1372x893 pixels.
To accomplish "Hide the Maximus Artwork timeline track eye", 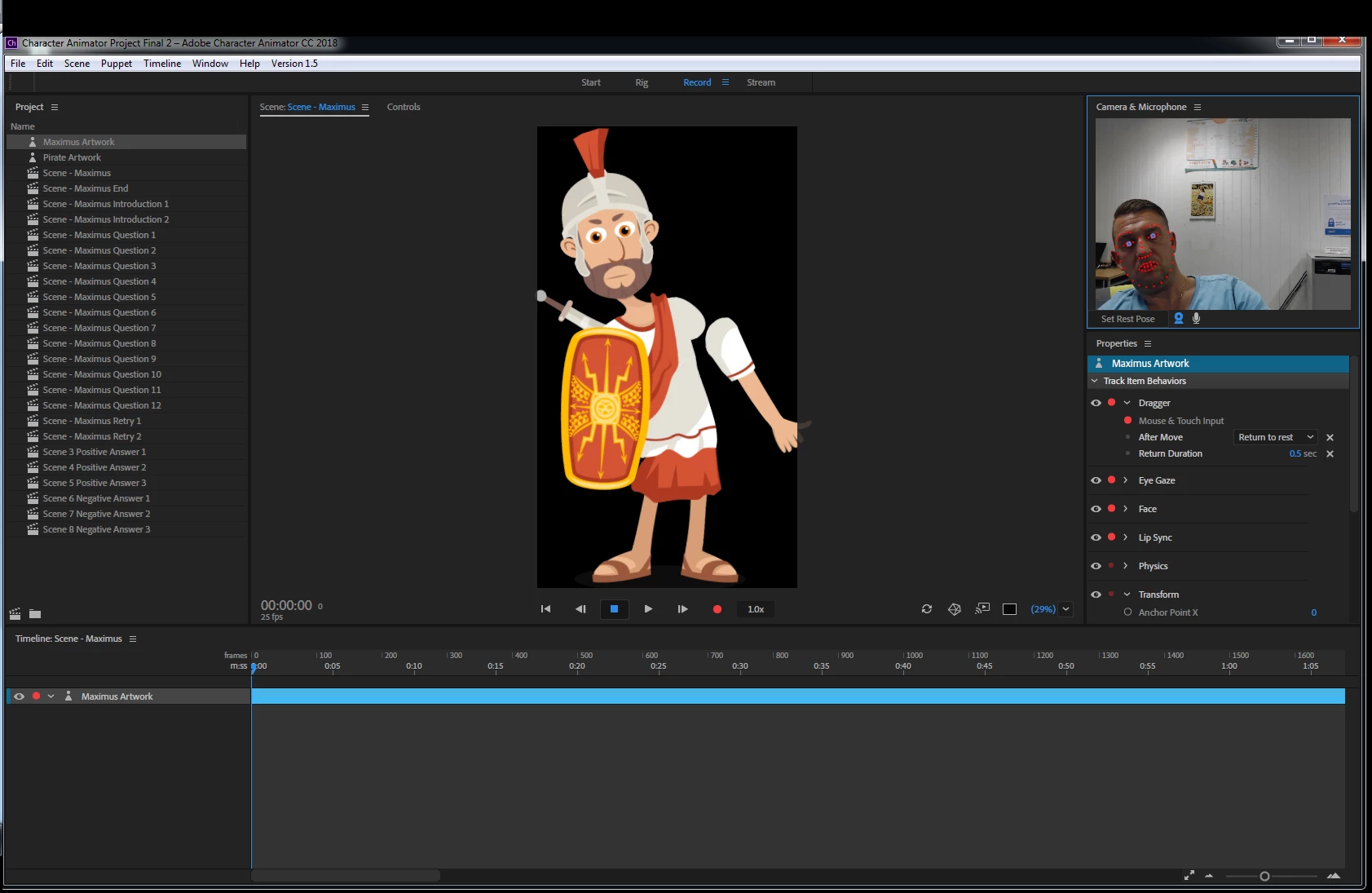I will pos(20,696).
